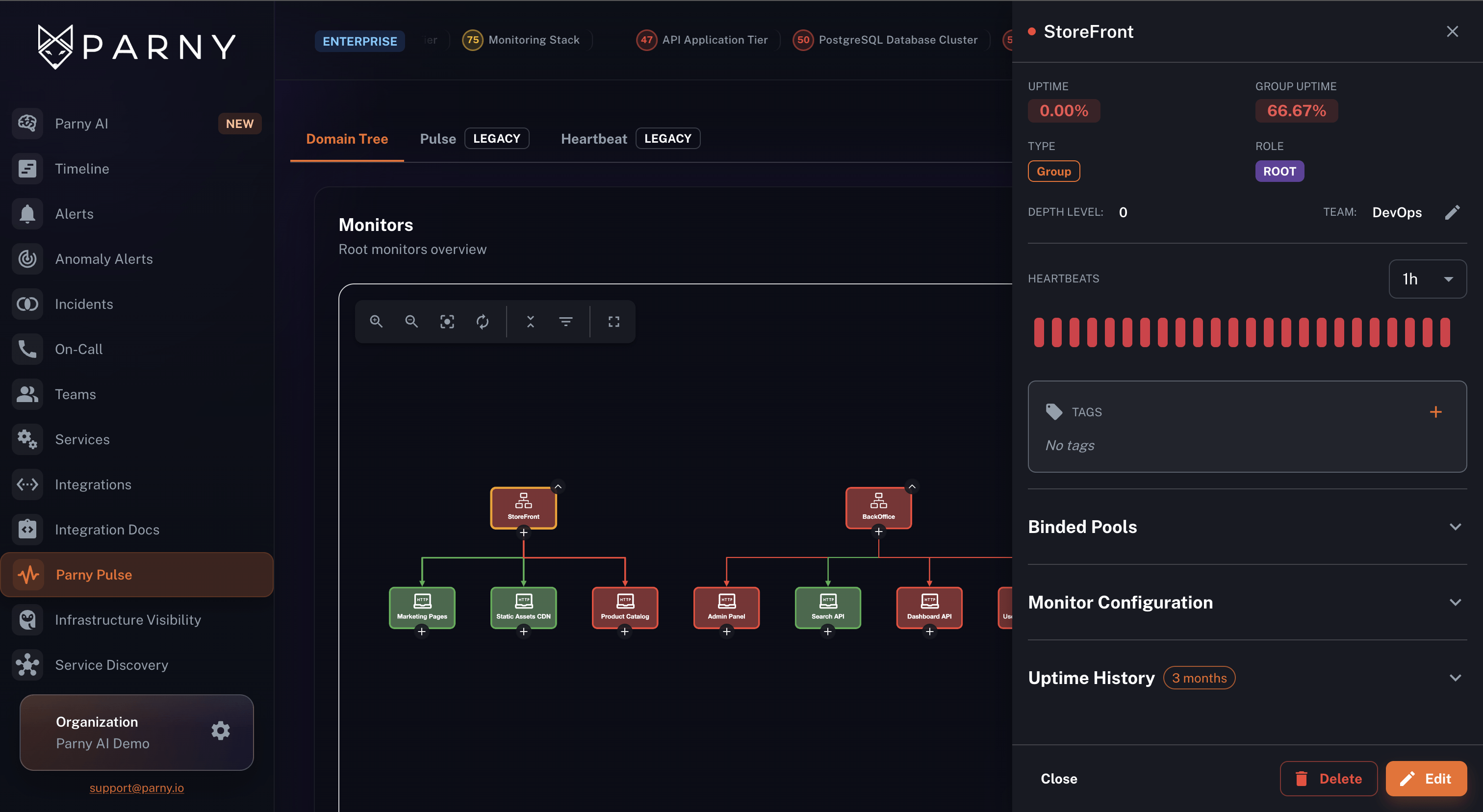The image size is (1483, 812).
Task: Select the StoreFront group node
Action: pyautogui.click(x=523, y=507)
